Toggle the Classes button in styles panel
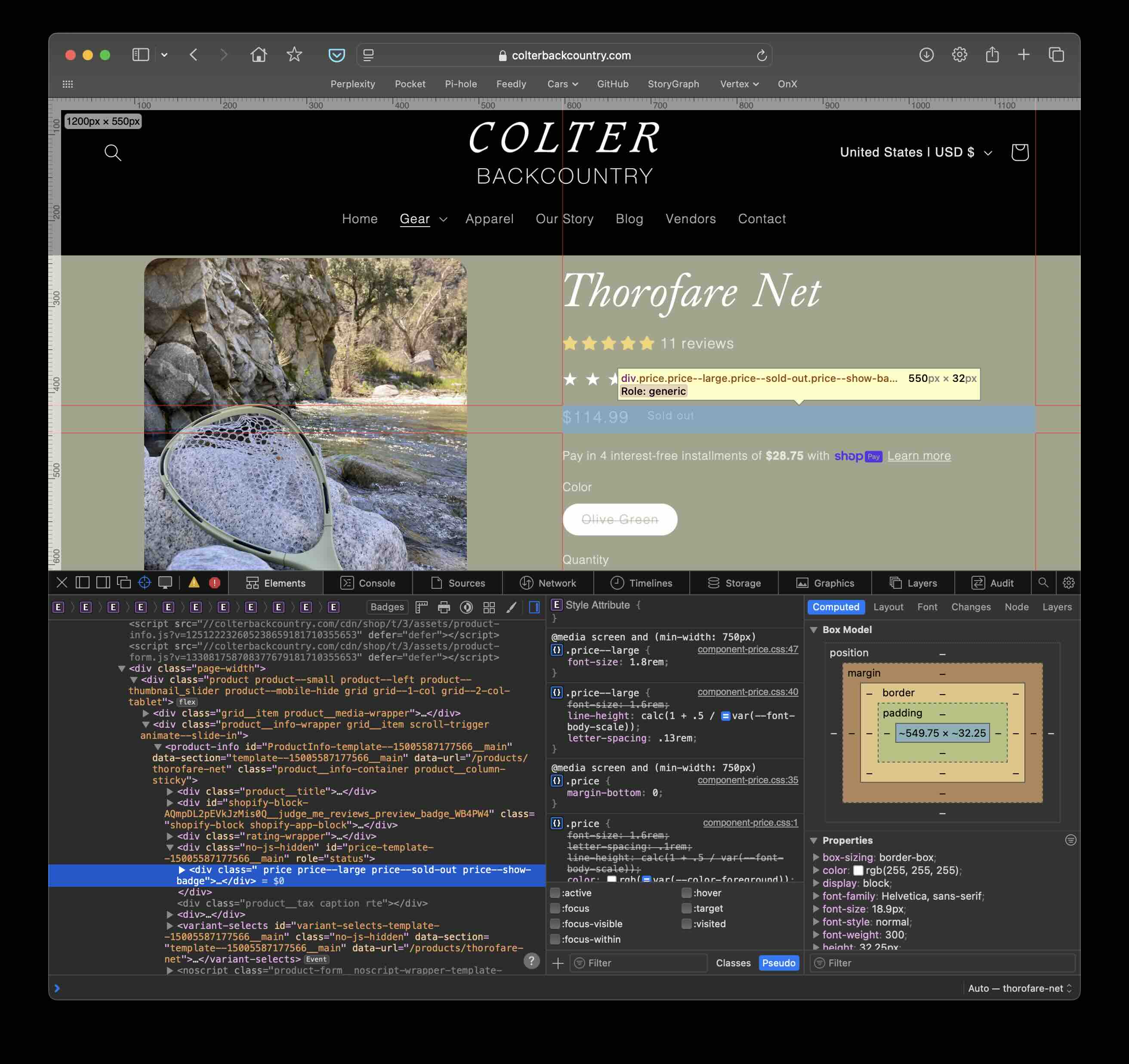This screenshot has width=1129, height=1064. 733,963
